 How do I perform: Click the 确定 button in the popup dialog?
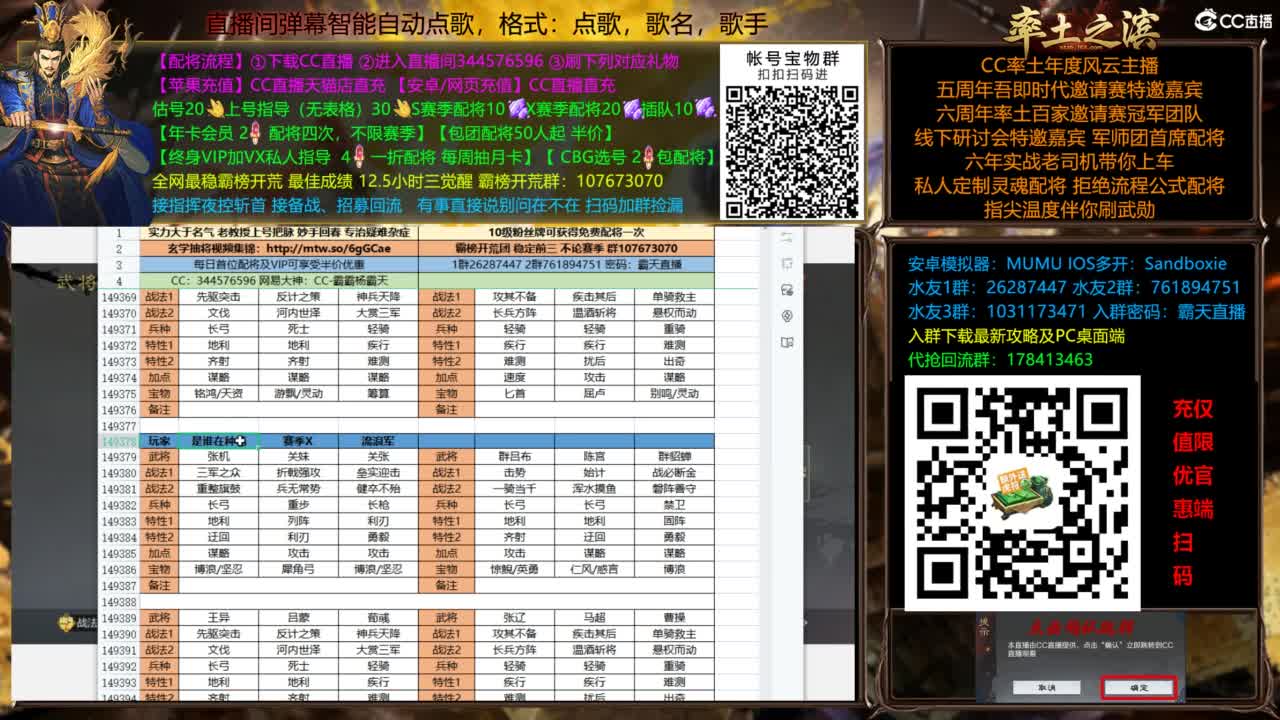(1138, 688)
